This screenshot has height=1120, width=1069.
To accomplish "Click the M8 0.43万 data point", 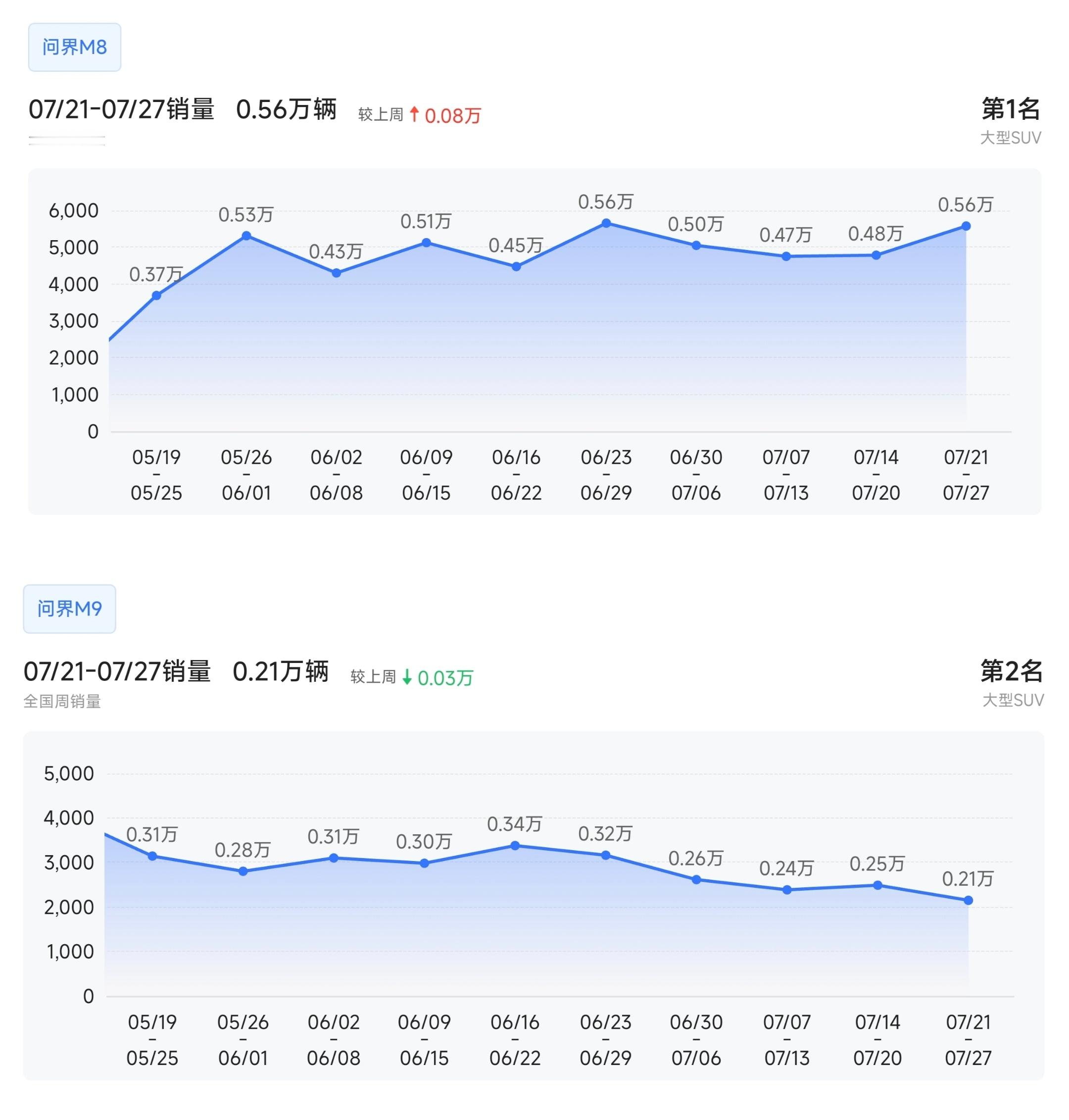I will tap(336, 273).
